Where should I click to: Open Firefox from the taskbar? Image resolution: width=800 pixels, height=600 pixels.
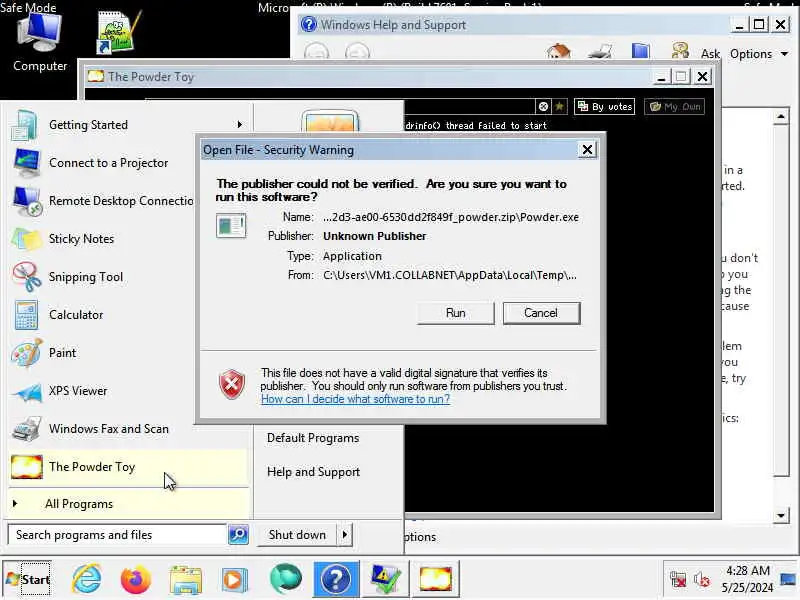click(136, 580)
